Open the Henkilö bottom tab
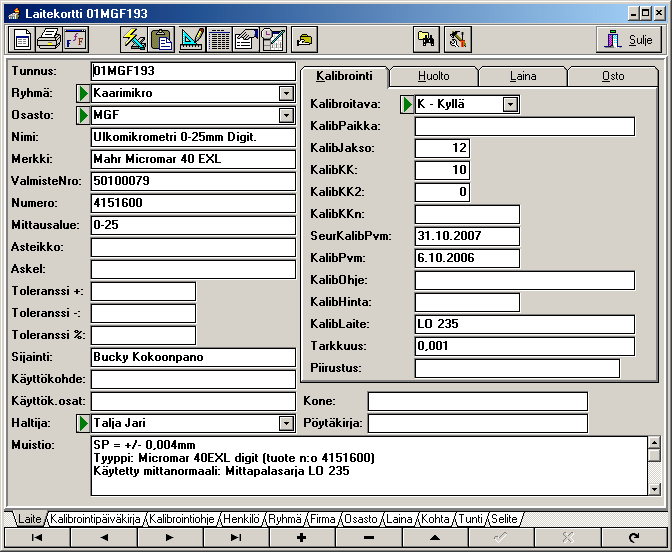 (x=242, y=519)
